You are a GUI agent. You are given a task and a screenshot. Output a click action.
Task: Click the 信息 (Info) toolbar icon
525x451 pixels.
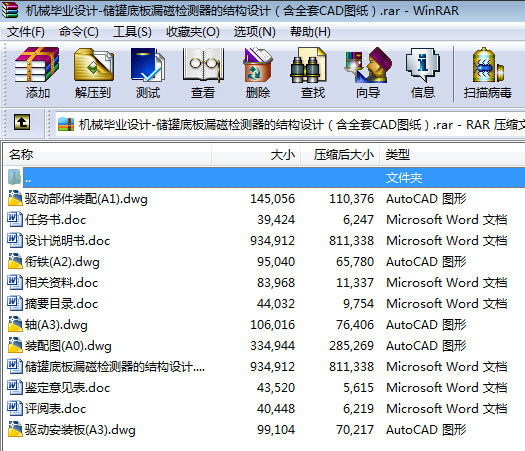pos(423,65)
